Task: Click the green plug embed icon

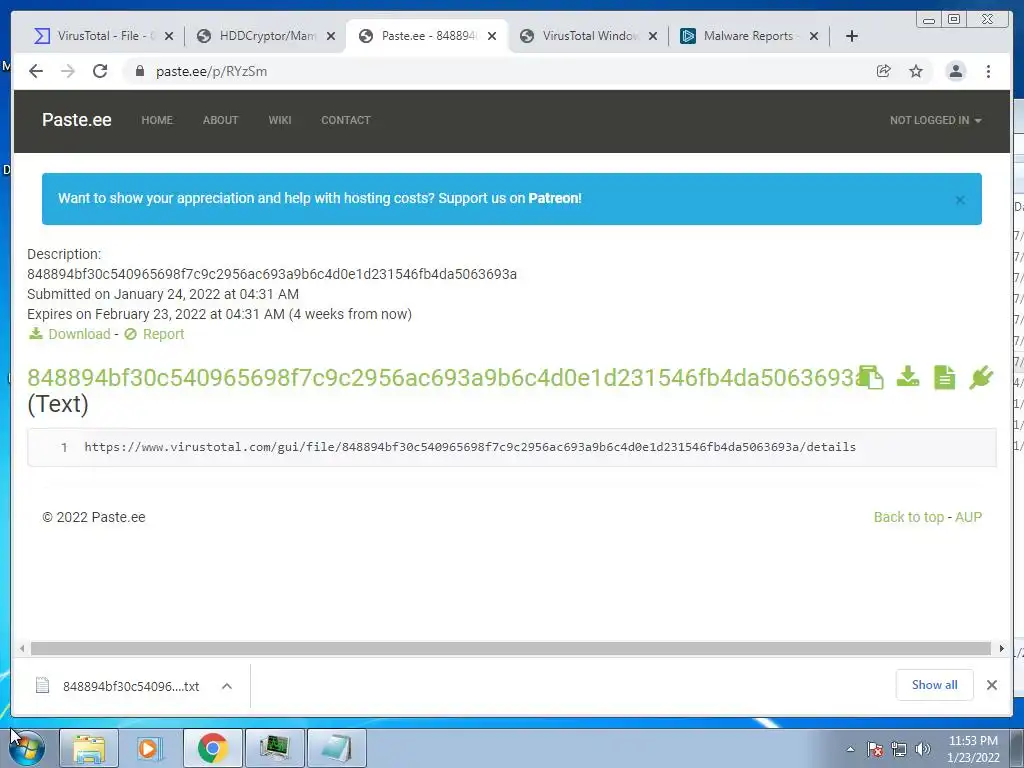Action: coord(981,377)
